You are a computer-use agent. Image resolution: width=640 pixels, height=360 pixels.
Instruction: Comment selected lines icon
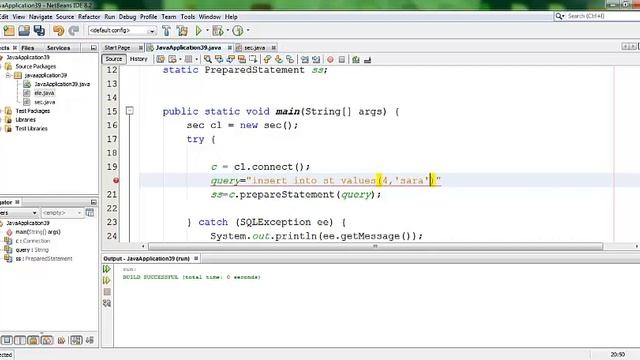pos(356,60)
